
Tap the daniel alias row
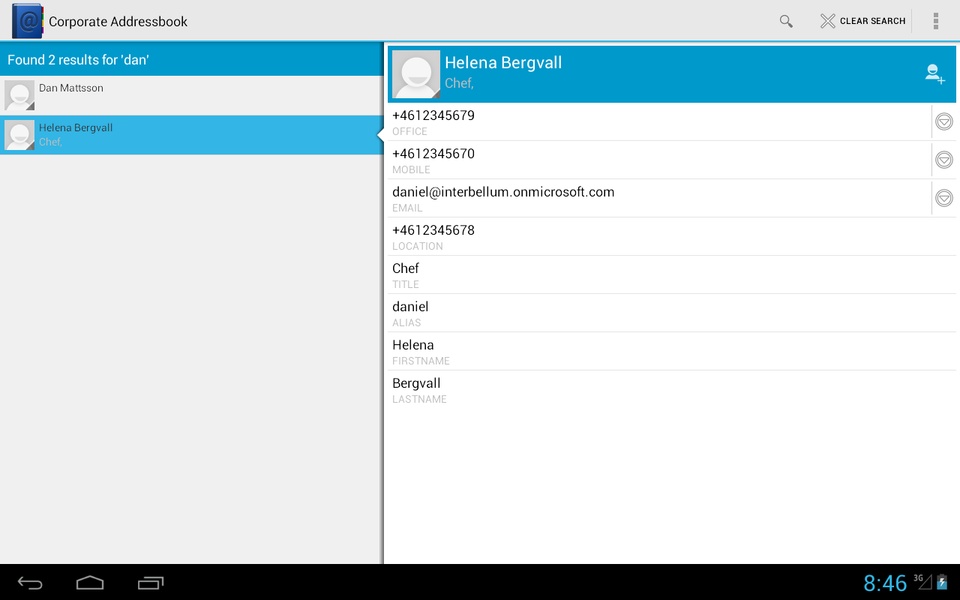pos(672,313)
